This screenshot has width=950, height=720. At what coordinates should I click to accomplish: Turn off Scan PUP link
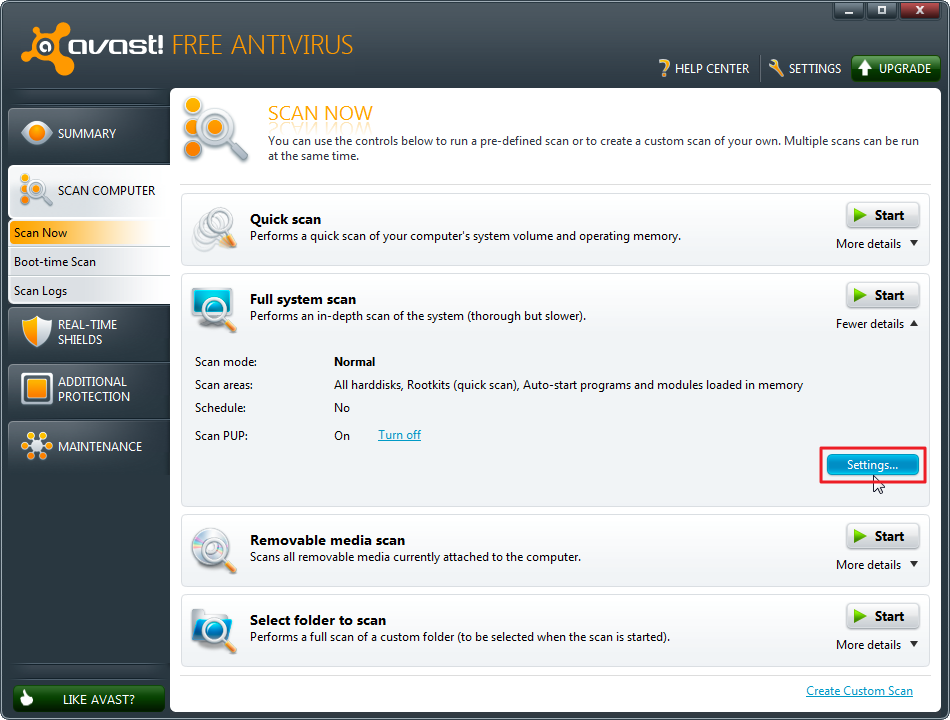point(399,435)
